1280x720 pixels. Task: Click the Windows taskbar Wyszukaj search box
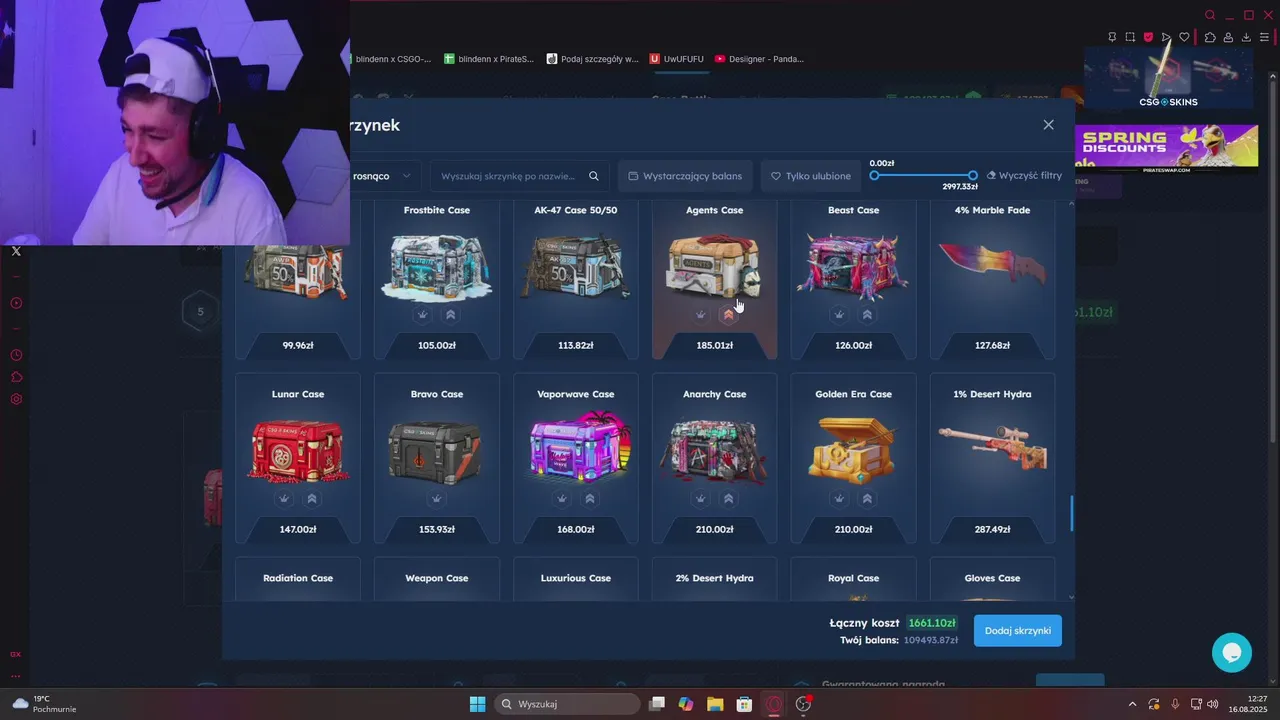click(569, 704)
